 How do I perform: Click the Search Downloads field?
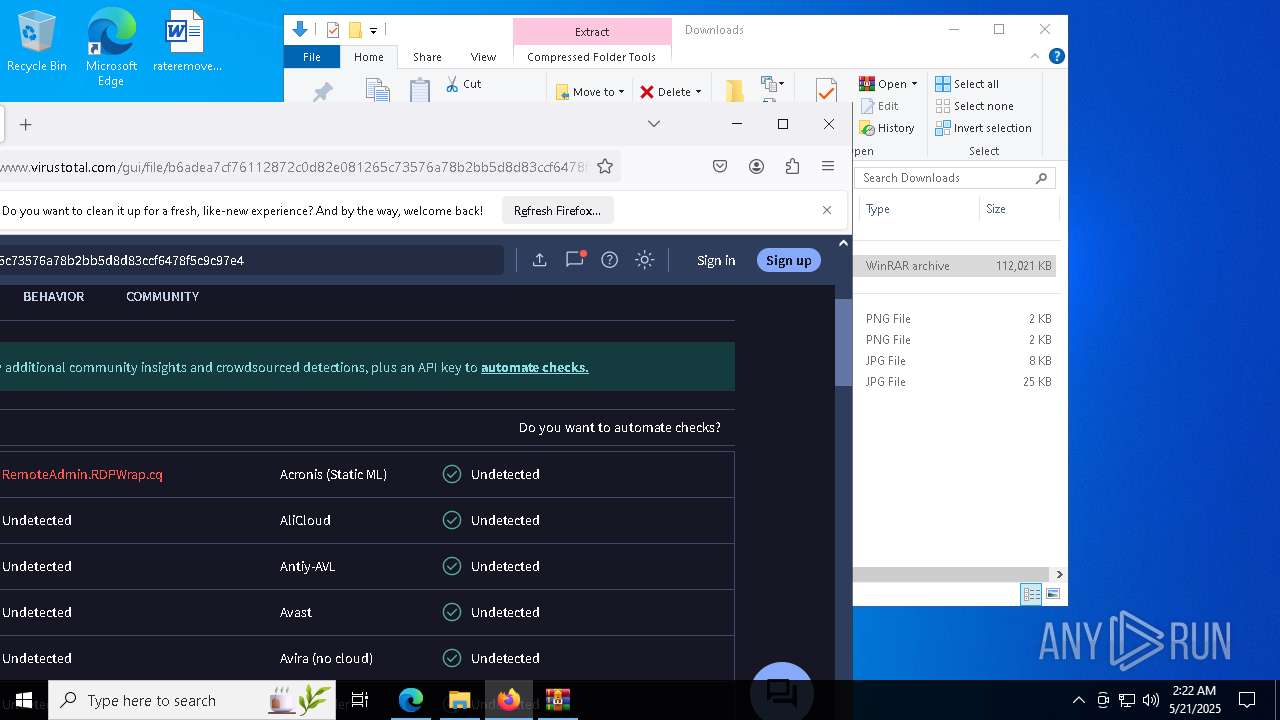[955, 178]
